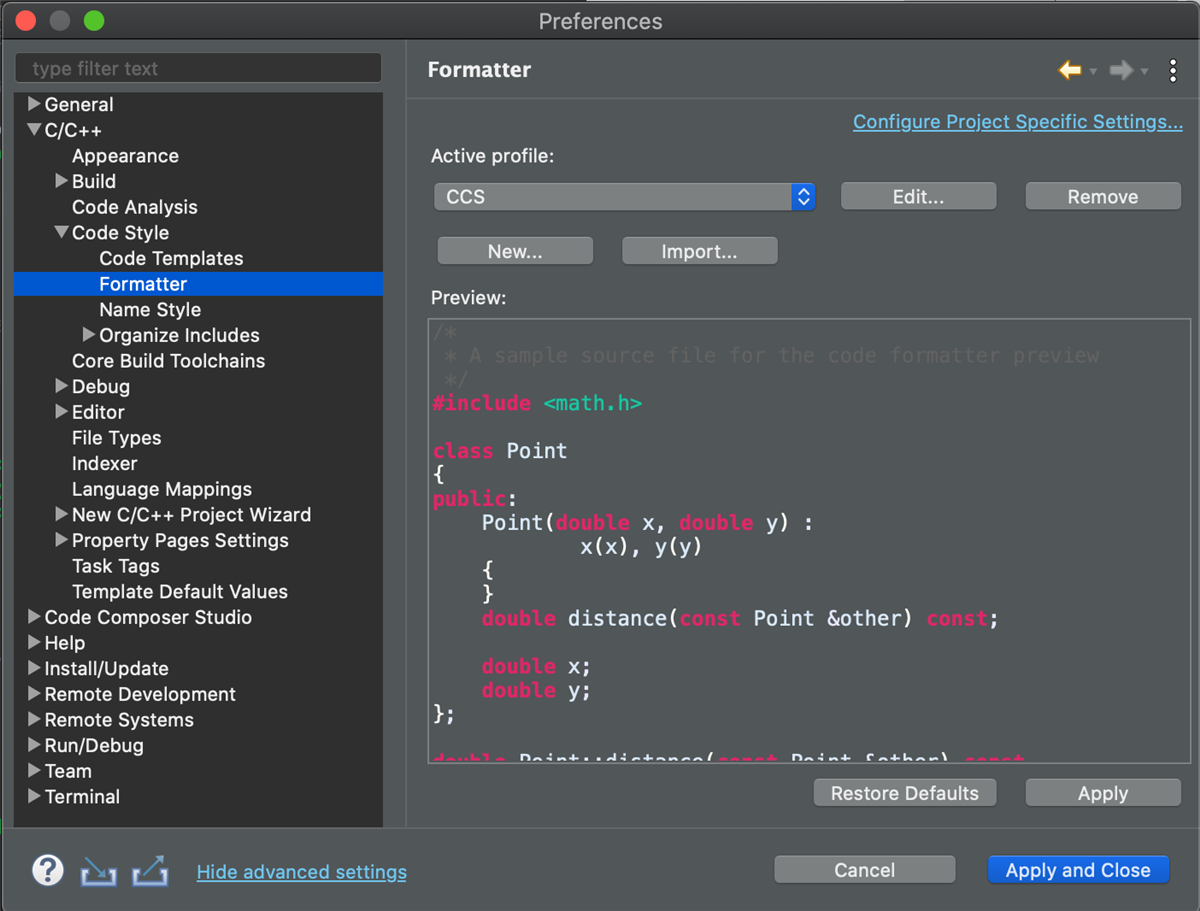1200x911 pixels.
Task: Open the export preferences icon
Action: pos(151,872)
